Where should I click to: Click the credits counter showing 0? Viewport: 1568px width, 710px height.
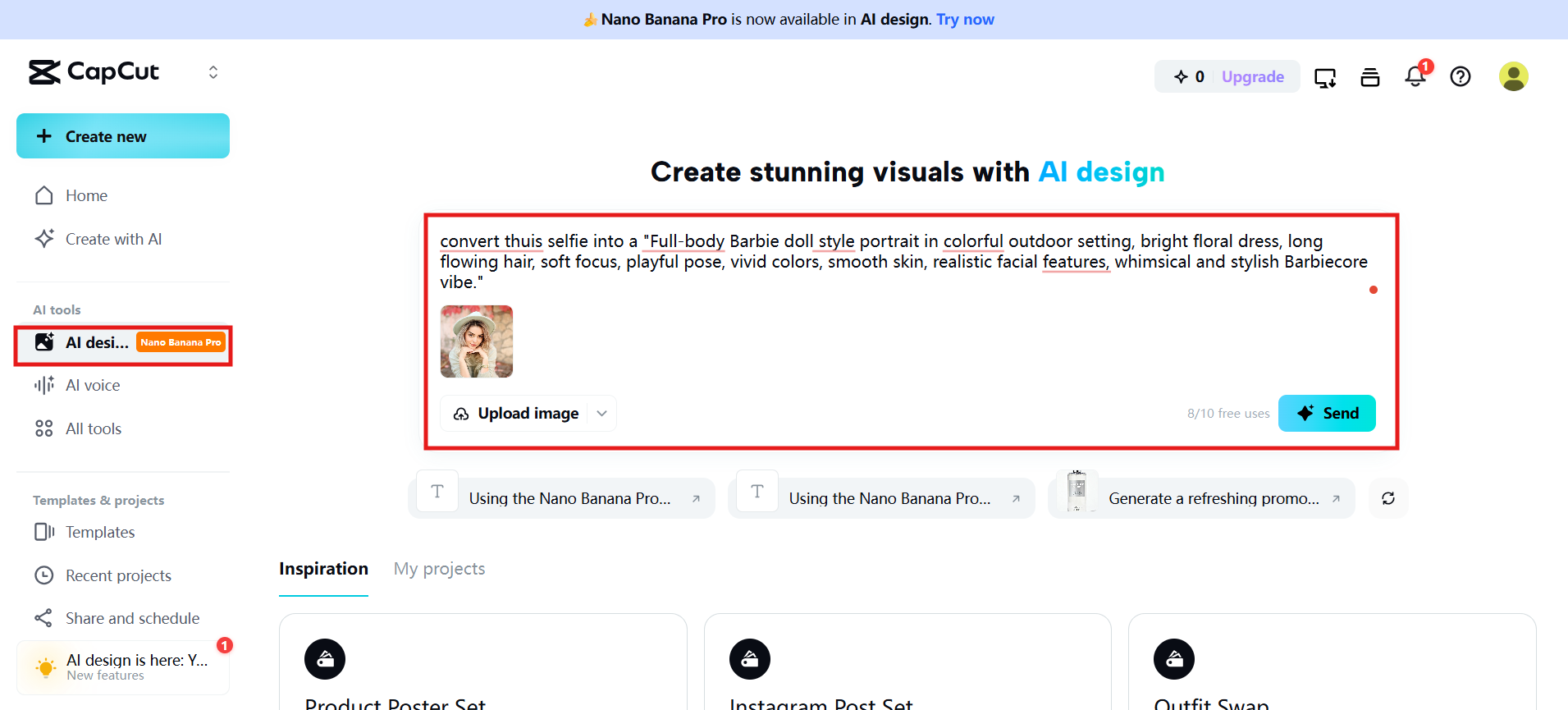(1189, 76)
